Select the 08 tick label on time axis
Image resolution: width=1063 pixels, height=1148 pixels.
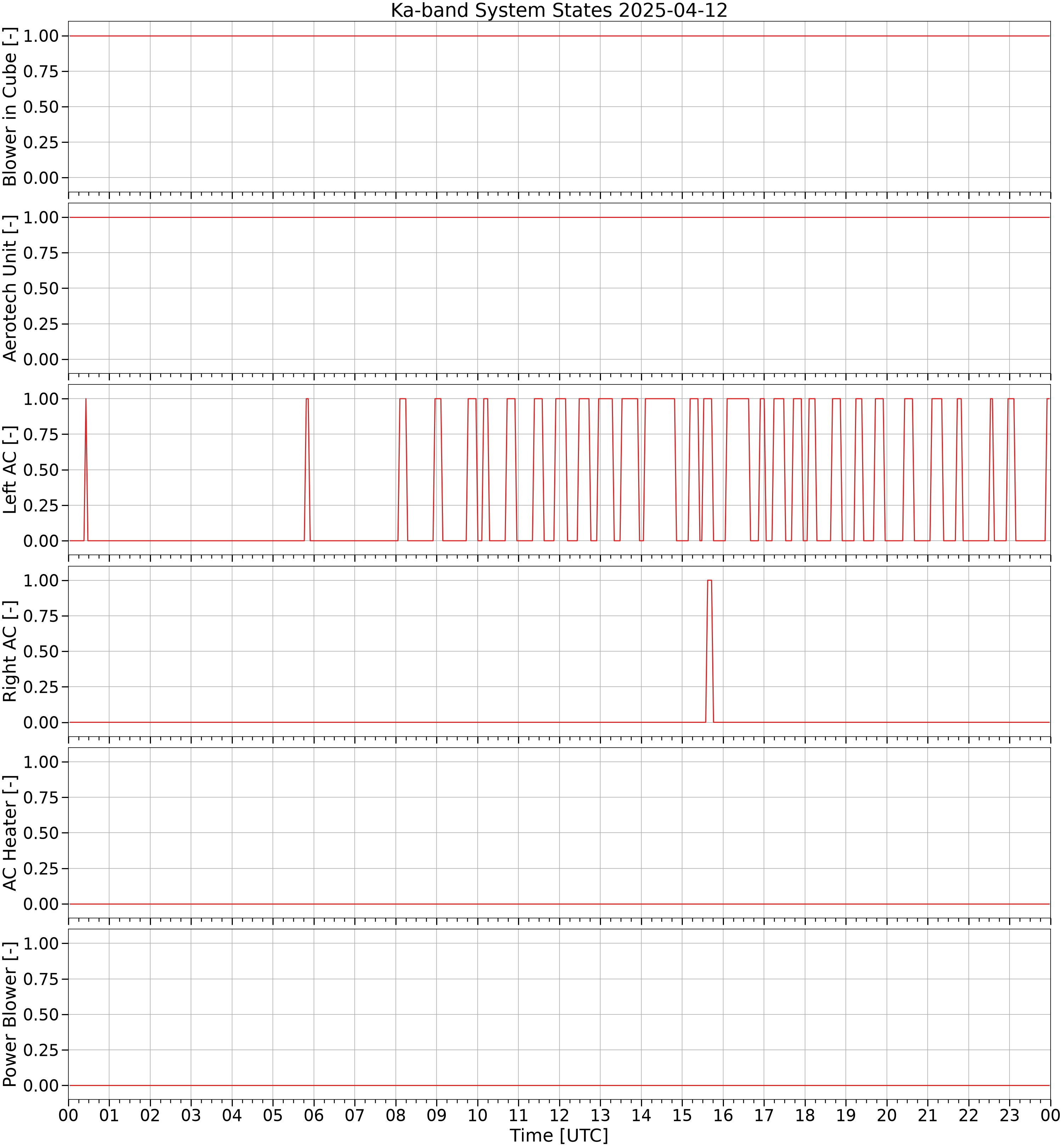pyautogui.click(x=396, y=1115)
